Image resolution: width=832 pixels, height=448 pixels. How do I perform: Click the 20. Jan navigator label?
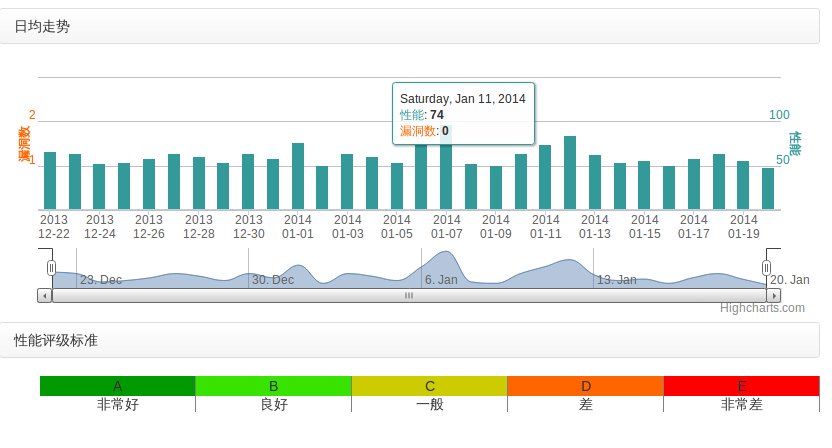pyautogui.click(x=790, y=280)
